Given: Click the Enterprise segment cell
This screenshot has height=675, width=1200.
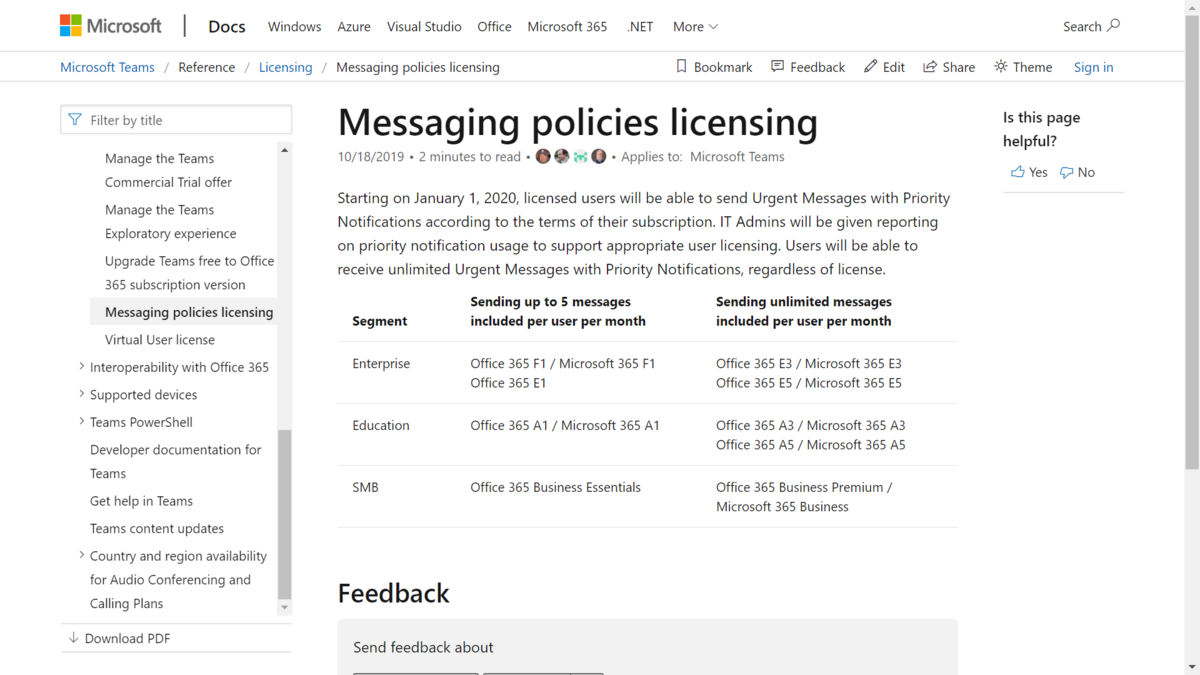Looking at the screenshot, I should pyautogui.click(x=381, y=363).
